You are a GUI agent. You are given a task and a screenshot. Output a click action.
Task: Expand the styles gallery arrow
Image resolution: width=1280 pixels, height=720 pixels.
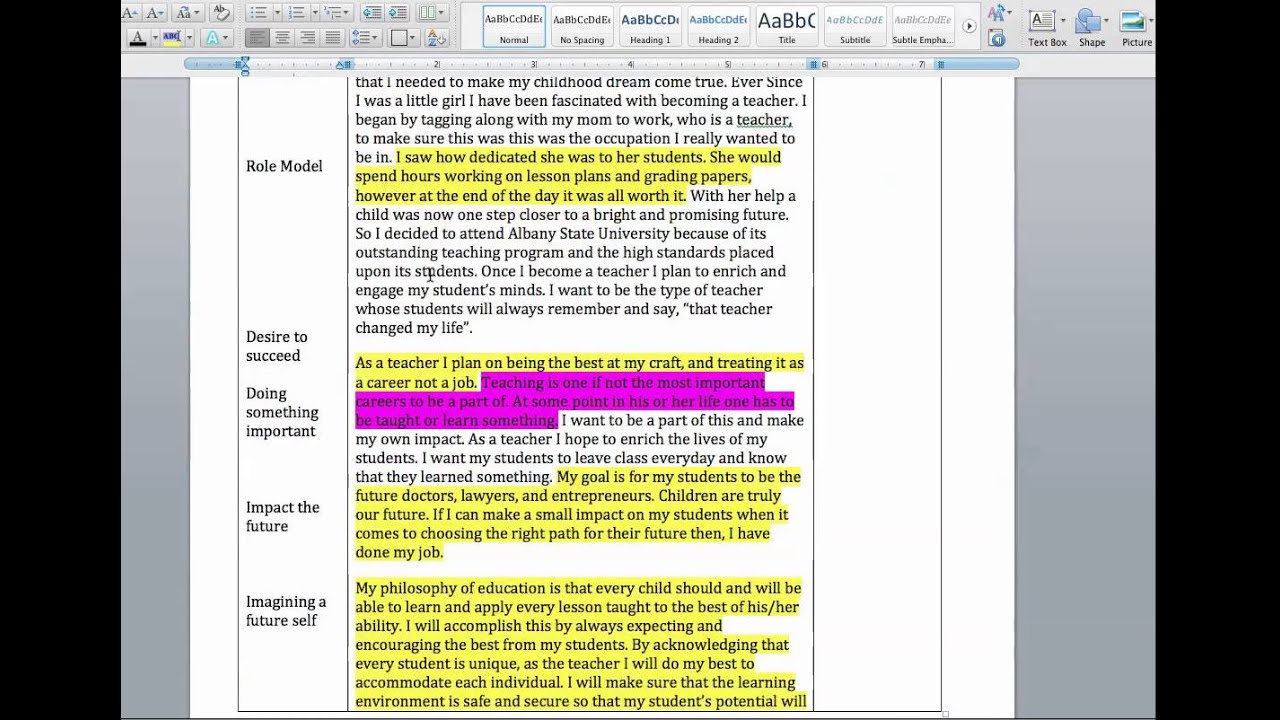[x=969, y=26]
